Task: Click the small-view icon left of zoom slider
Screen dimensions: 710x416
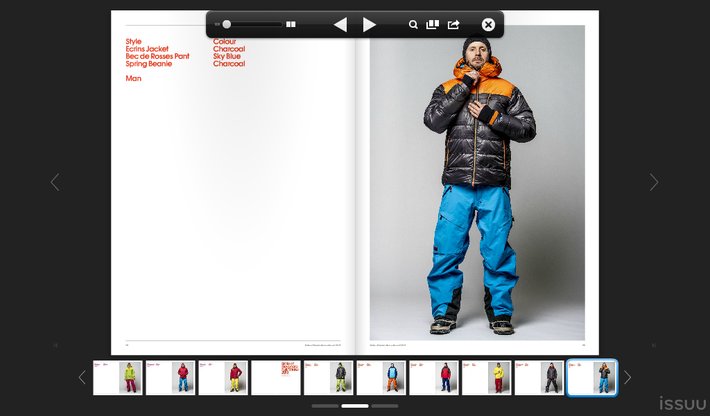Action: coord(217,23)
